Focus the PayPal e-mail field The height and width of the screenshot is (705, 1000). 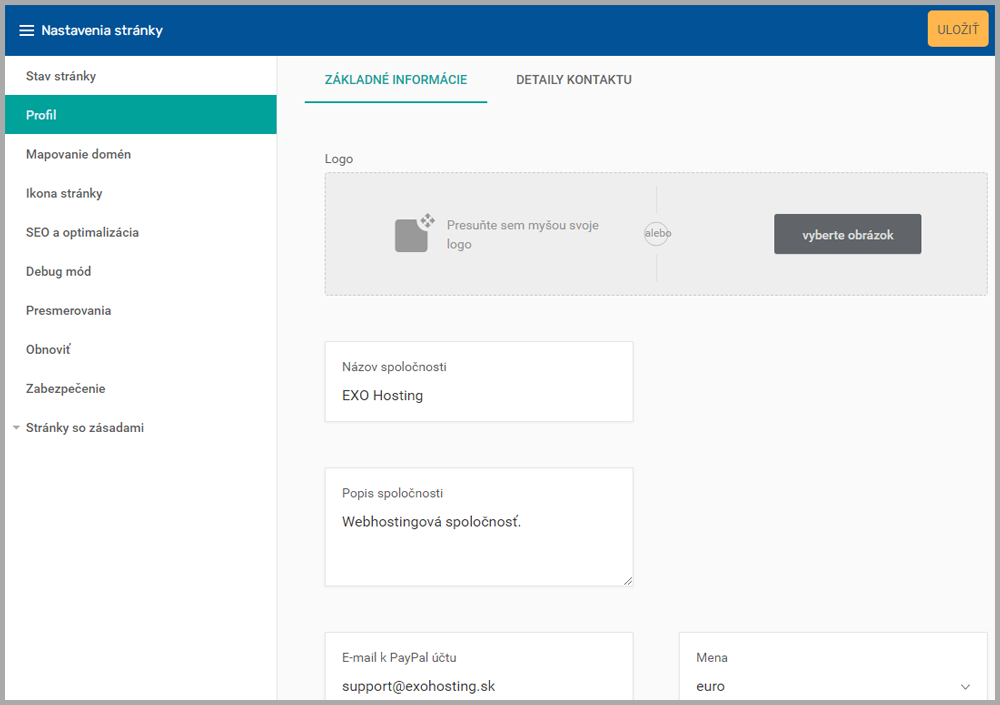tap(478, 686)
